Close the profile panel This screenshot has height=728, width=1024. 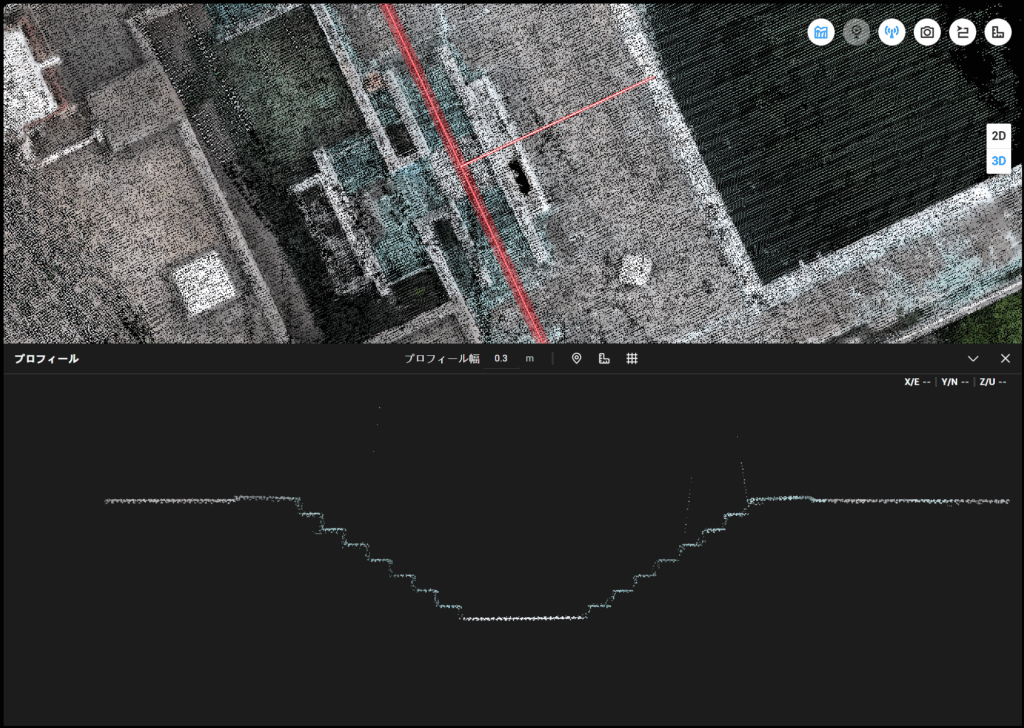pos(1005,359)
